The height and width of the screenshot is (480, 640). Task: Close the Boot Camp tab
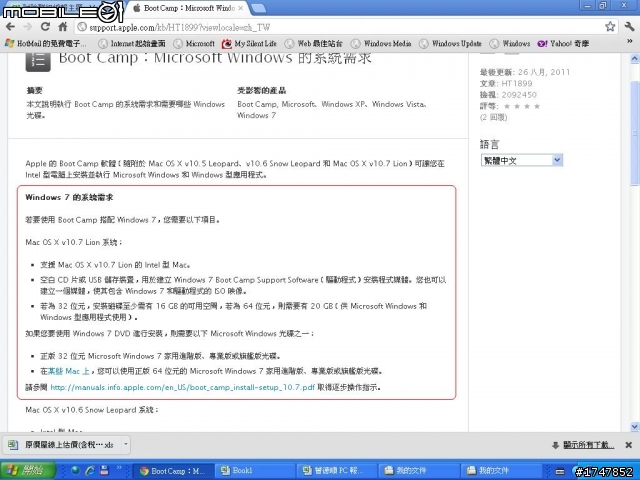240,8
